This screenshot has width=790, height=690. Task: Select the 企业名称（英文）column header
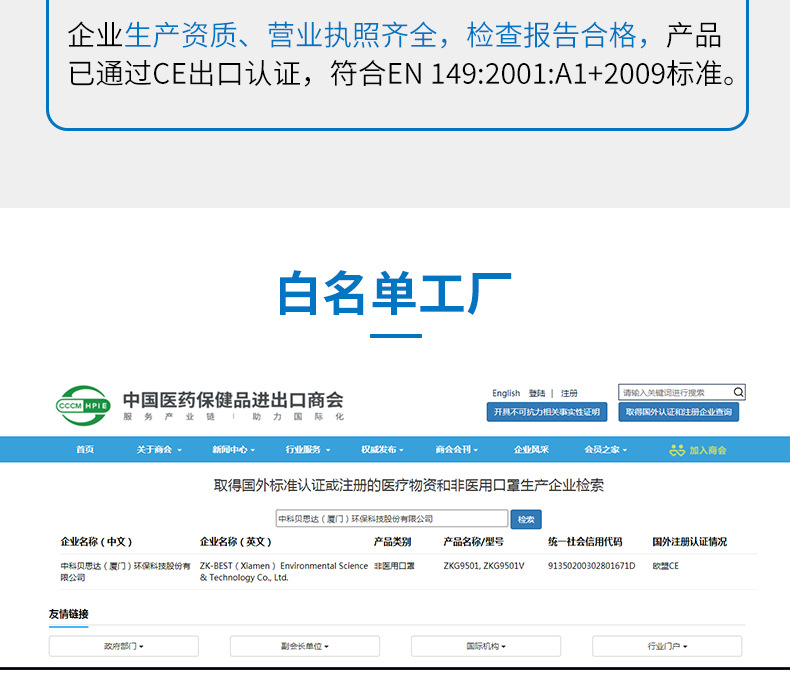coord(235,542)
